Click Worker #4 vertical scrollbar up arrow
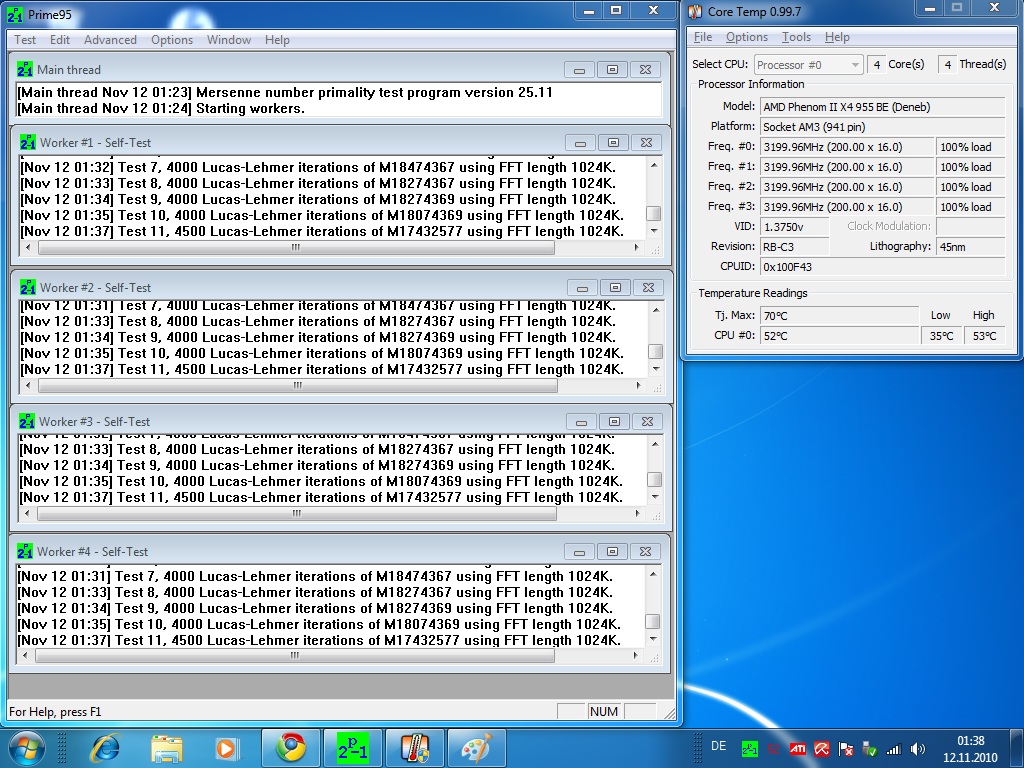The image size is (1024, 768). 653,574
